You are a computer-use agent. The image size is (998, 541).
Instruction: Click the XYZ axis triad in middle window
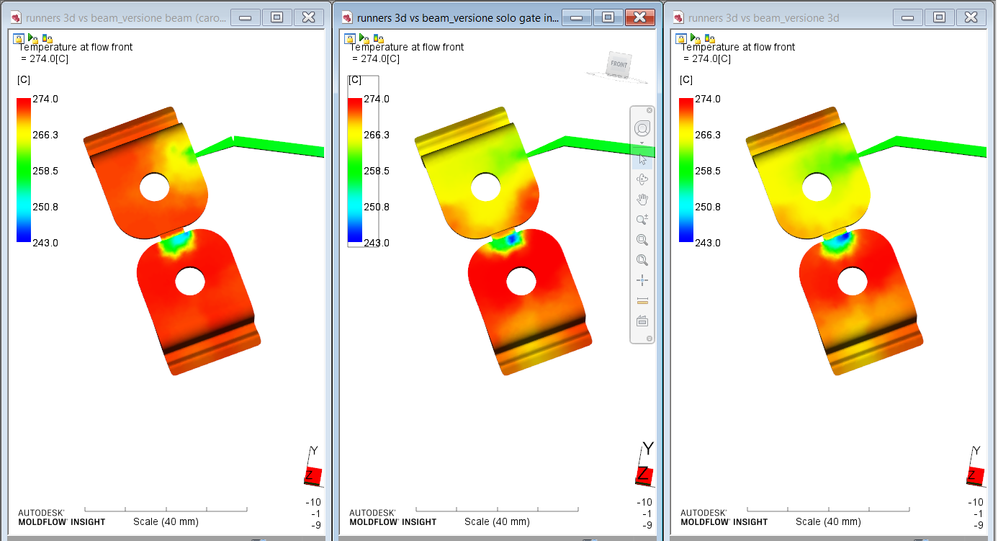pos(644,465)
